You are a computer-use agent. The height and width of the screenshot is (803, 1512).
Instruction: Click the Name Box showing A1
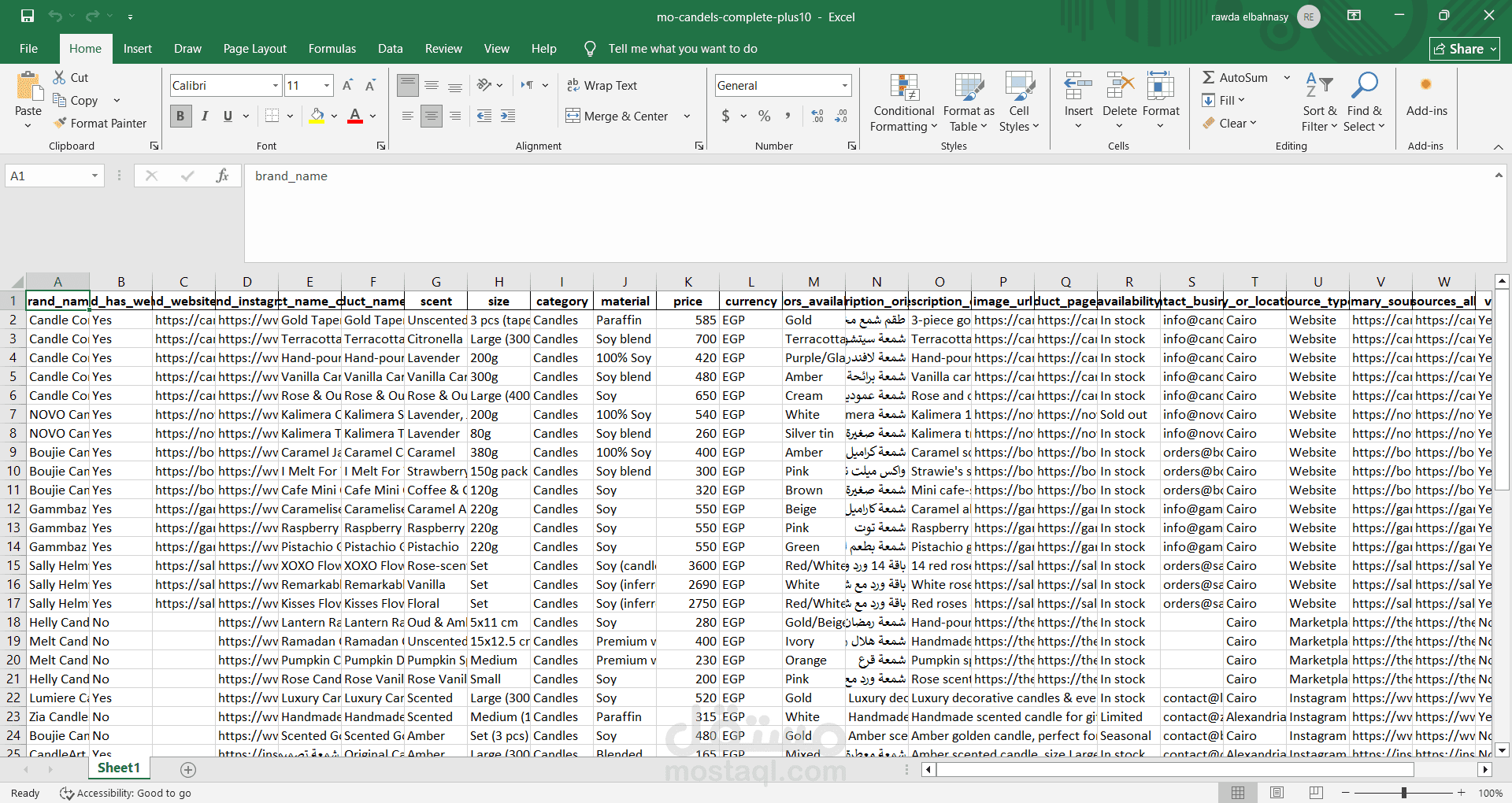[47, 176]
